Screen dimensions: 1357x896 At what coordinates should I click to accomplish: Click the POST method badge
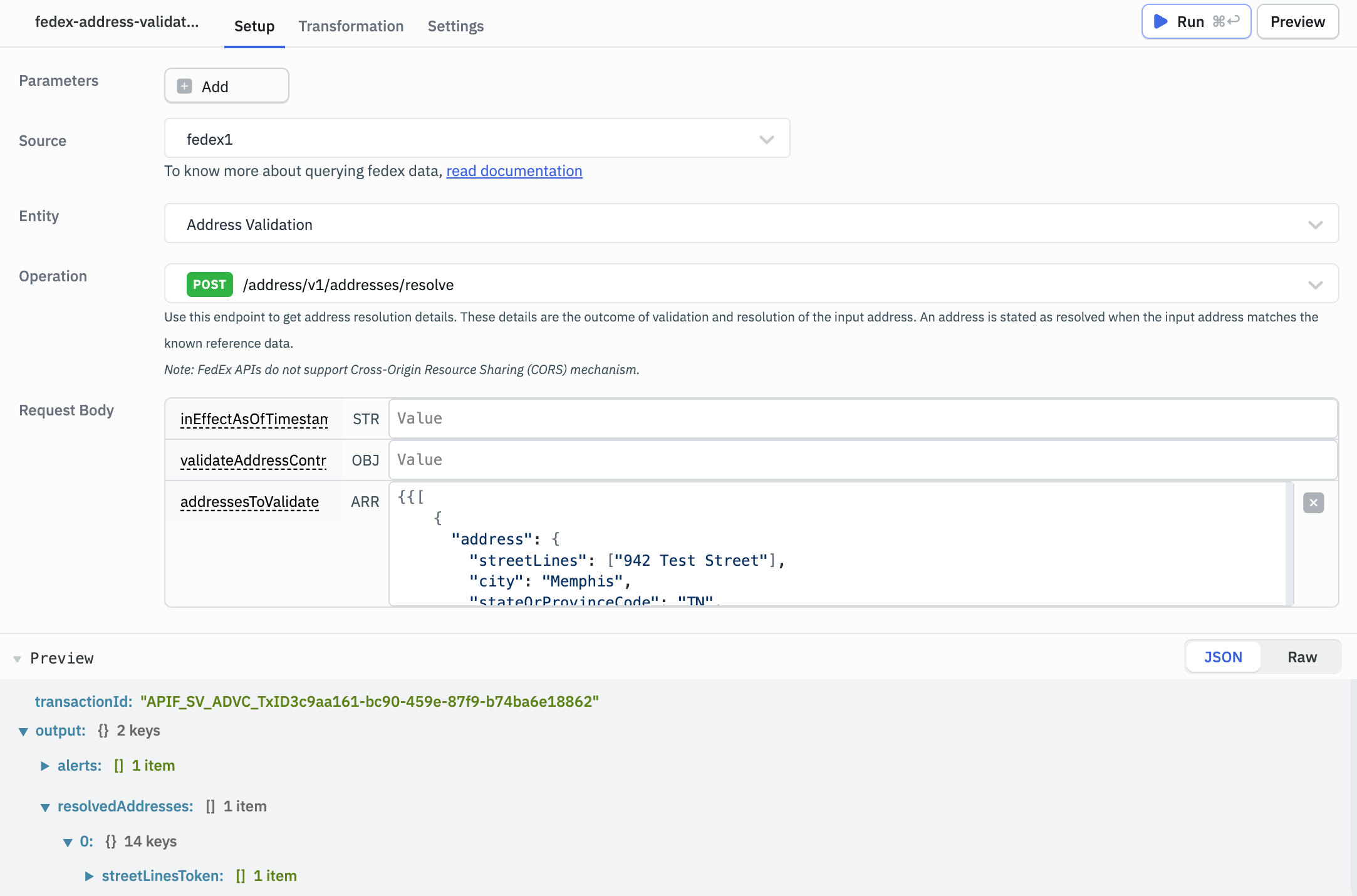coord(209,284)
